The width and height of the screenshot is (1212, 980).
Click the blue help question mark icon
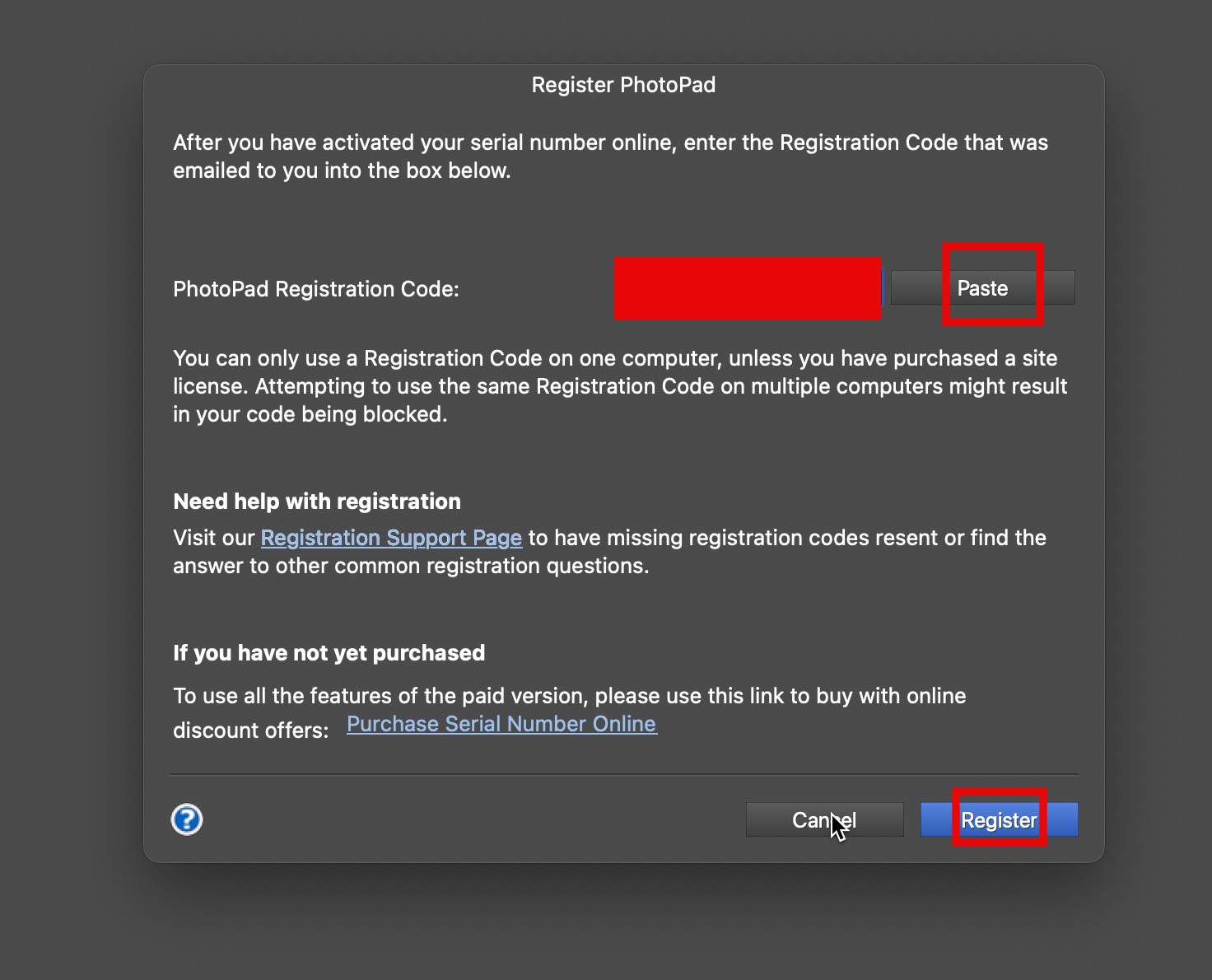(187, 819)
